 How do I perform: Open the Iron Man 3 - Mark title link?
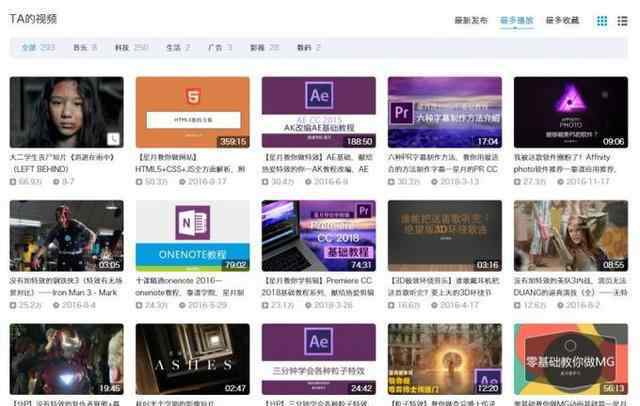click(x=66, y=286)
